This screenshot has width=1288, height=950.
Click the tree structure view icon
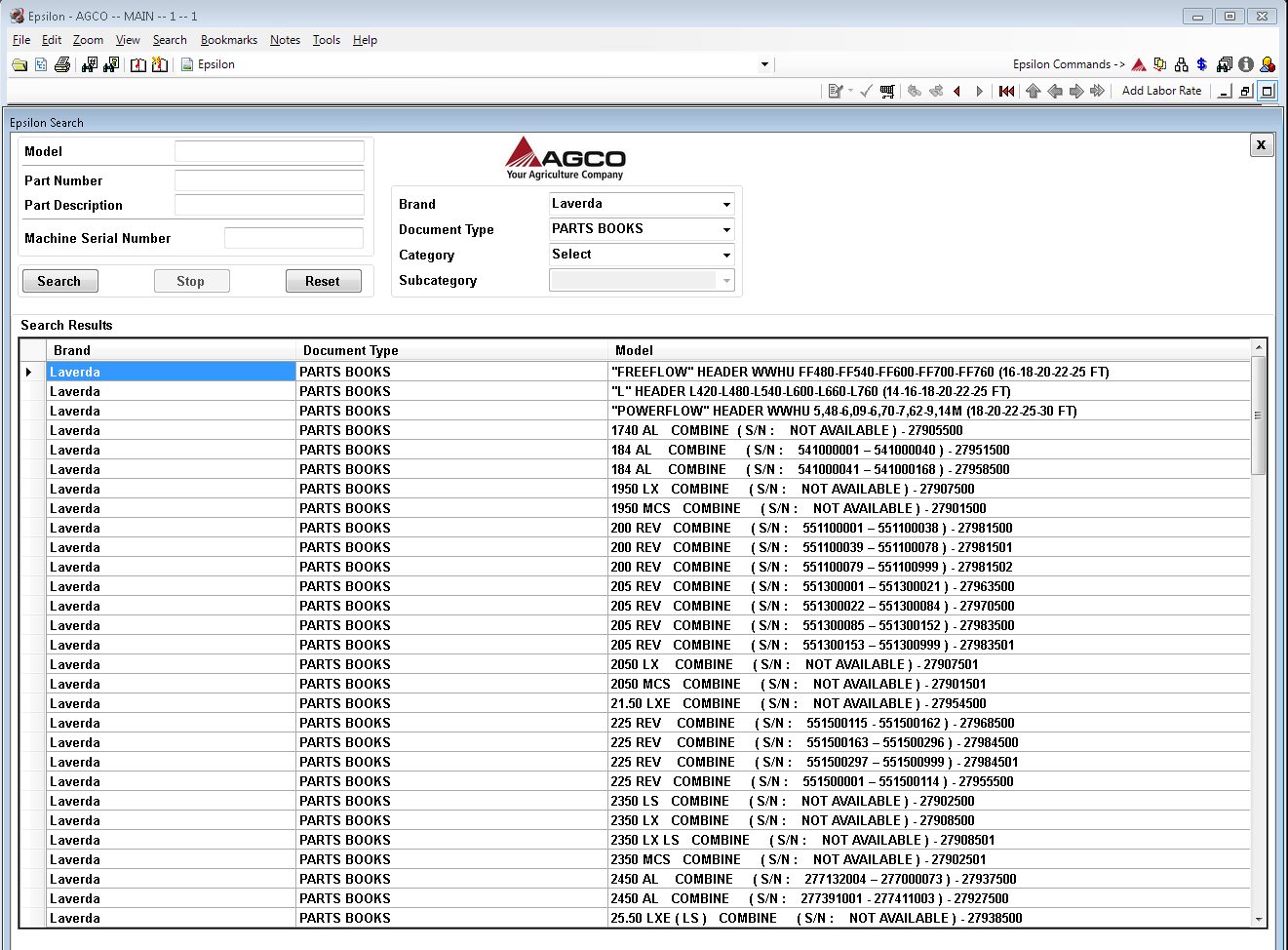pos(41,64)
